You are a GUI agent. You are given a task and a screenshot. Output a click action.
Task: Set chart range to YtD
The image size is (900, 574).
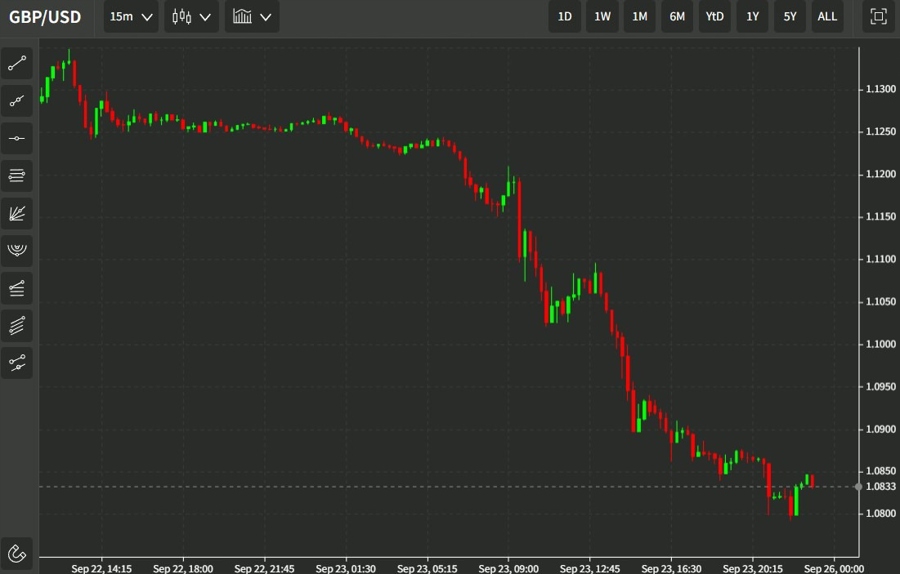[x=715, y=17]
